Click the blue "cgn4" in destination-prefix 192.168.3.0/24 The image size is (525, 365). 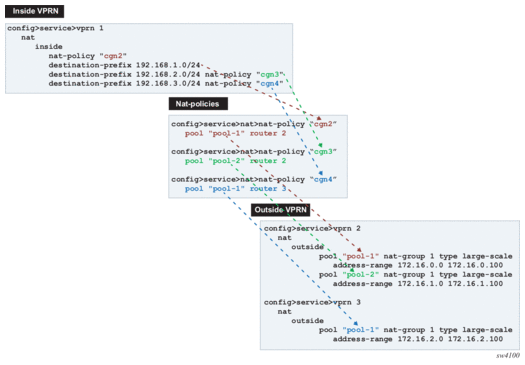tap(270, 83)
